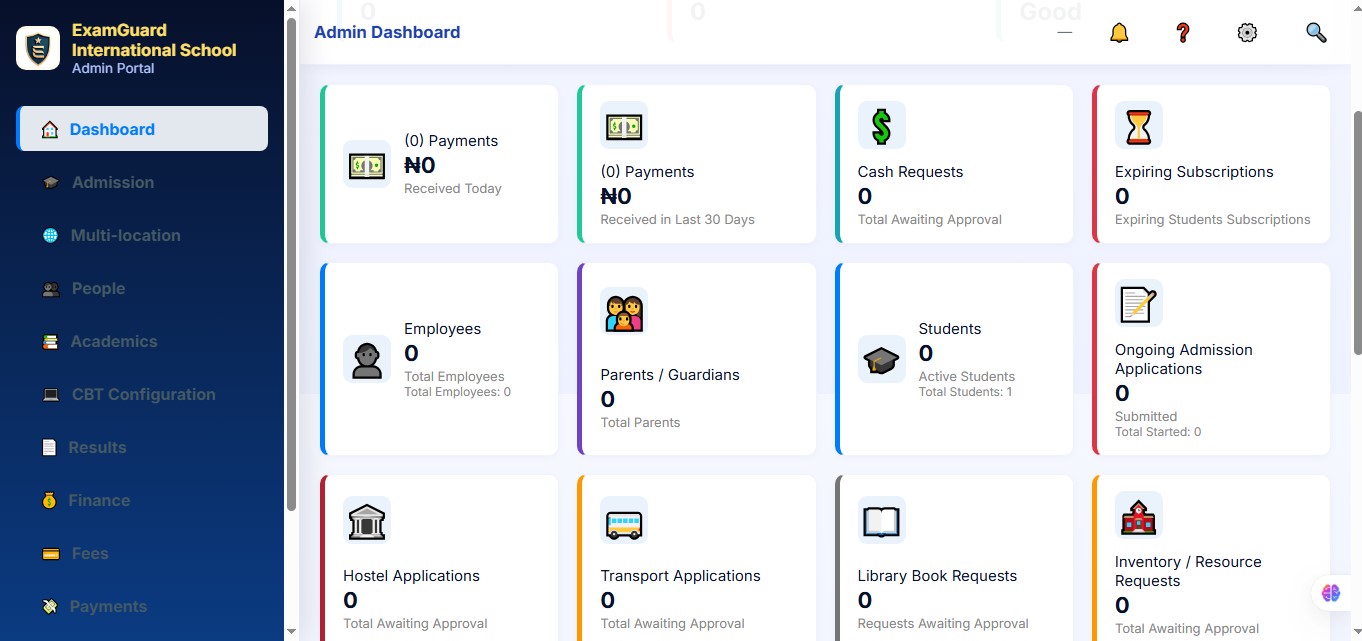Click the Hostel Applications building icon
1362x641 pixels.
pyautogui.click(x=367, y=520)
